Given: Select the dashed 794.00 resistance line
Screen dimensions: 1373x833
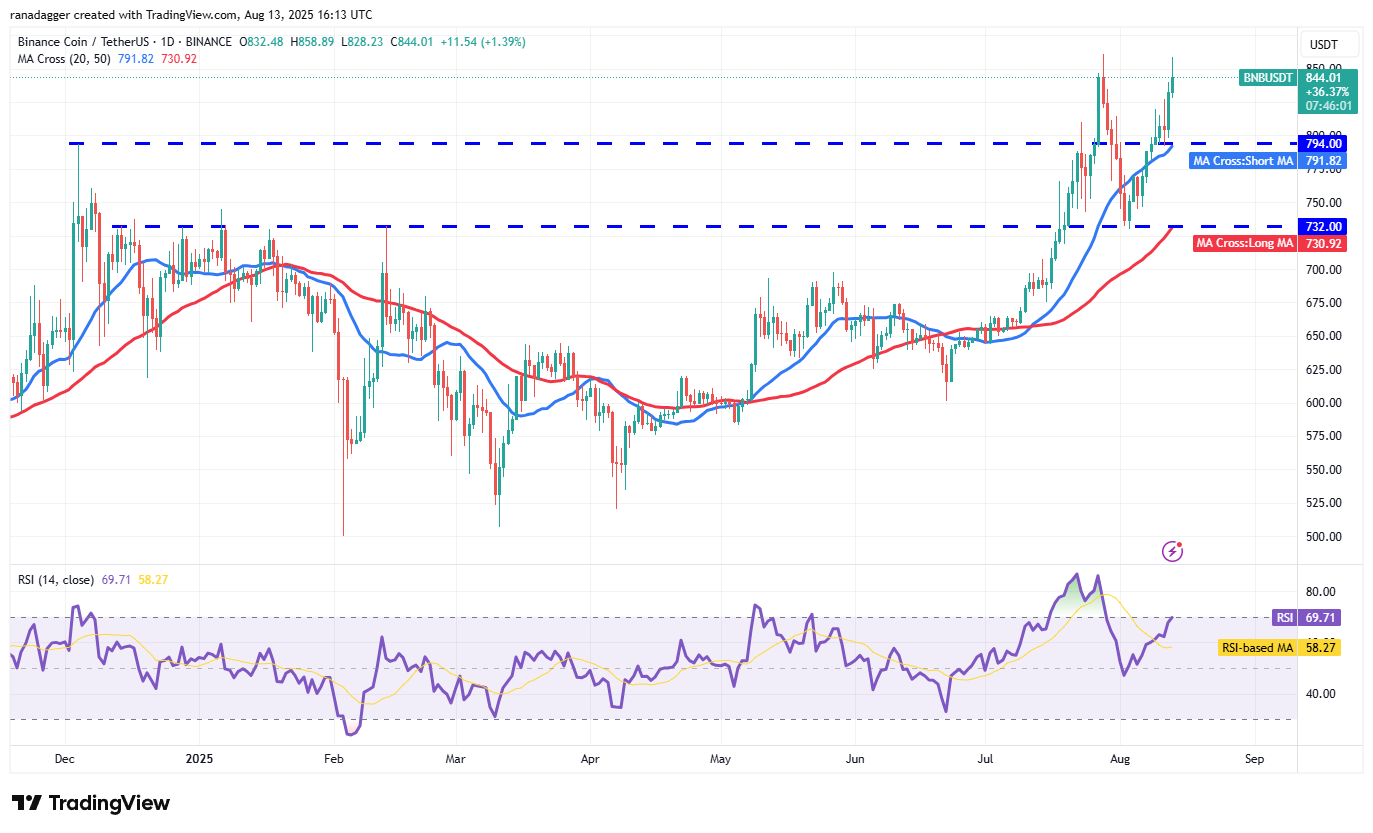Looking at the screenshot, I should [600, 144].
